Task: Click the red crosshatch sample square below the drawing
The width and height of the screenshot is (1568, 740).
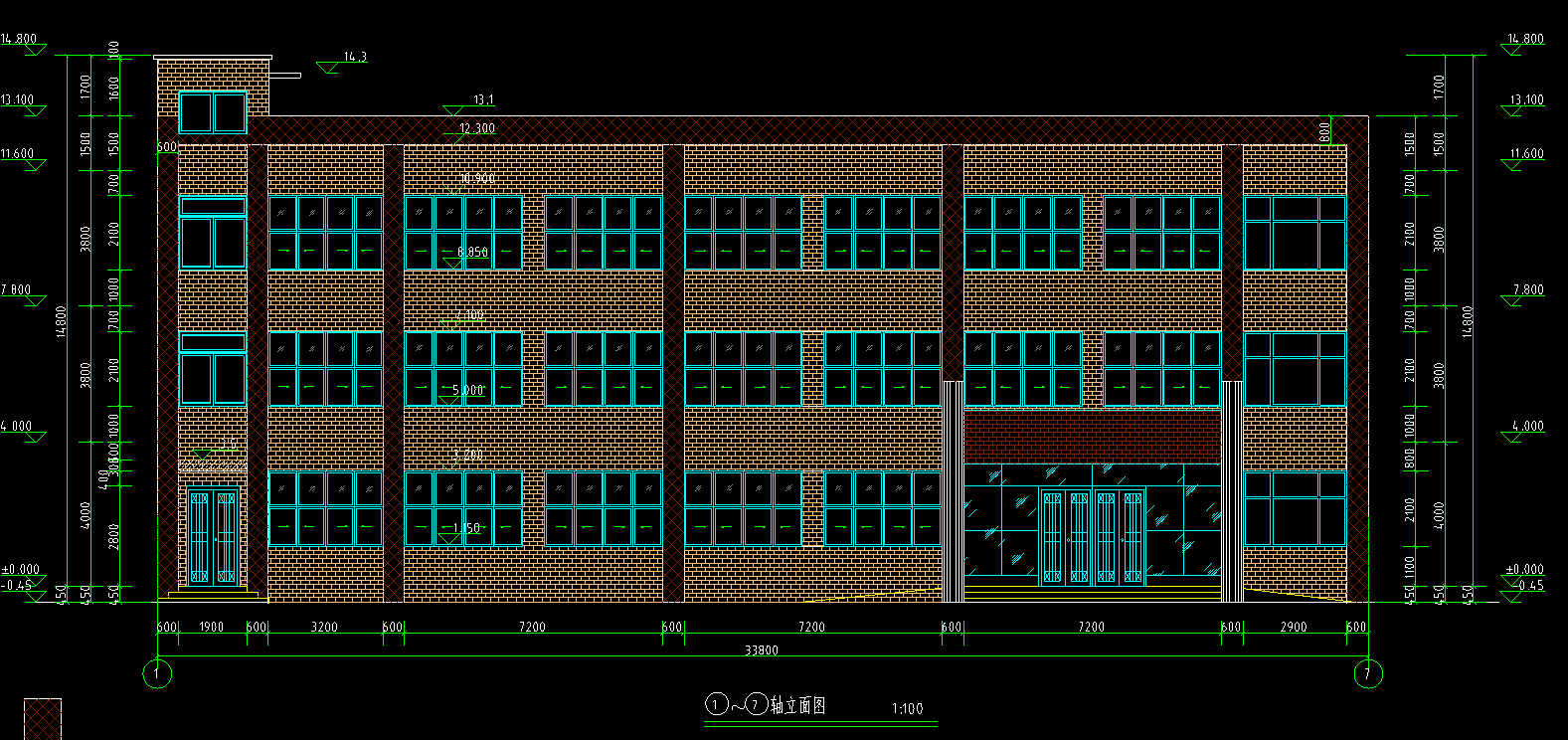Action: 42,718
